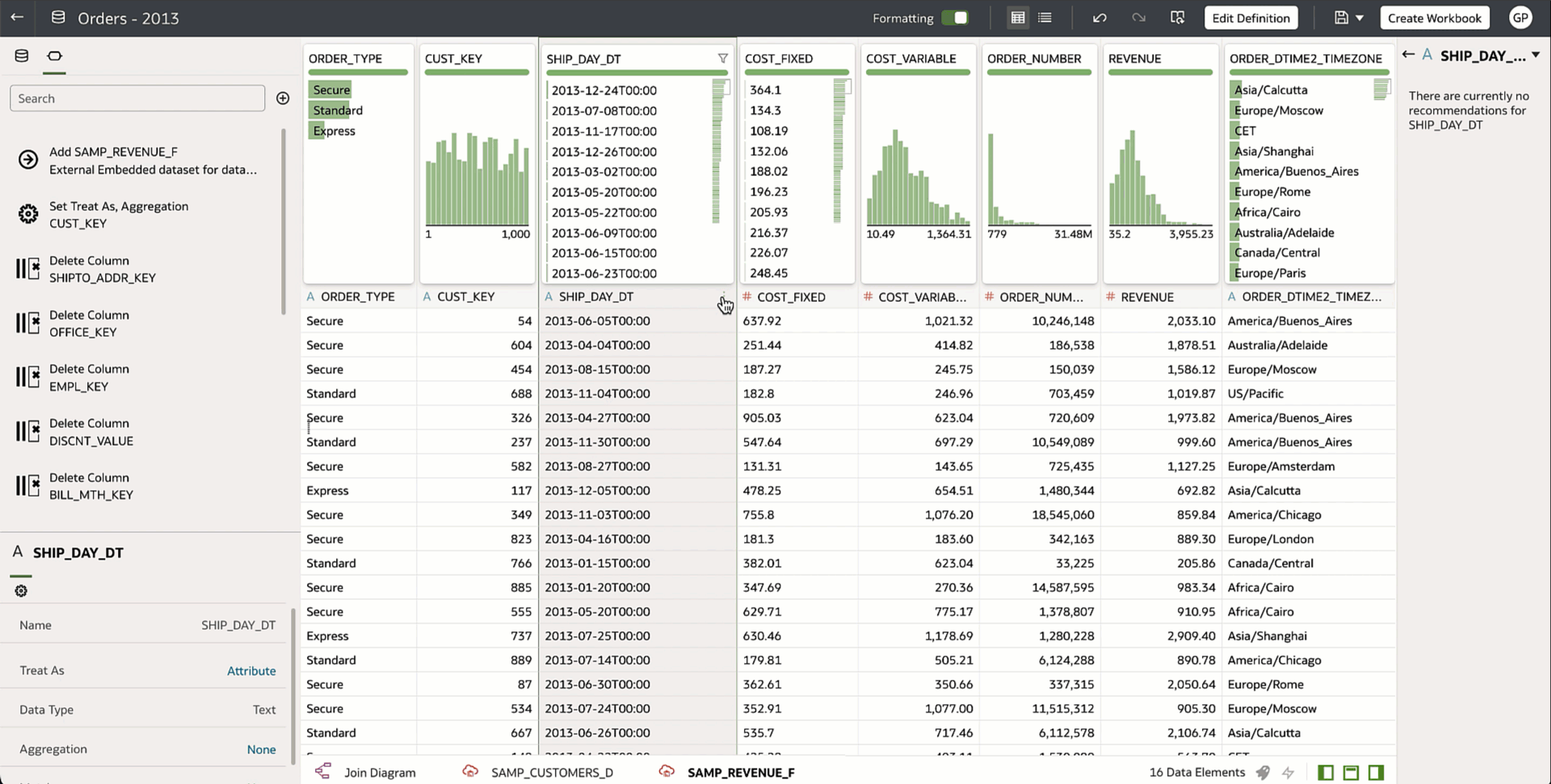Click the Undo icon in the toolbar

[x=1099, y=18]
